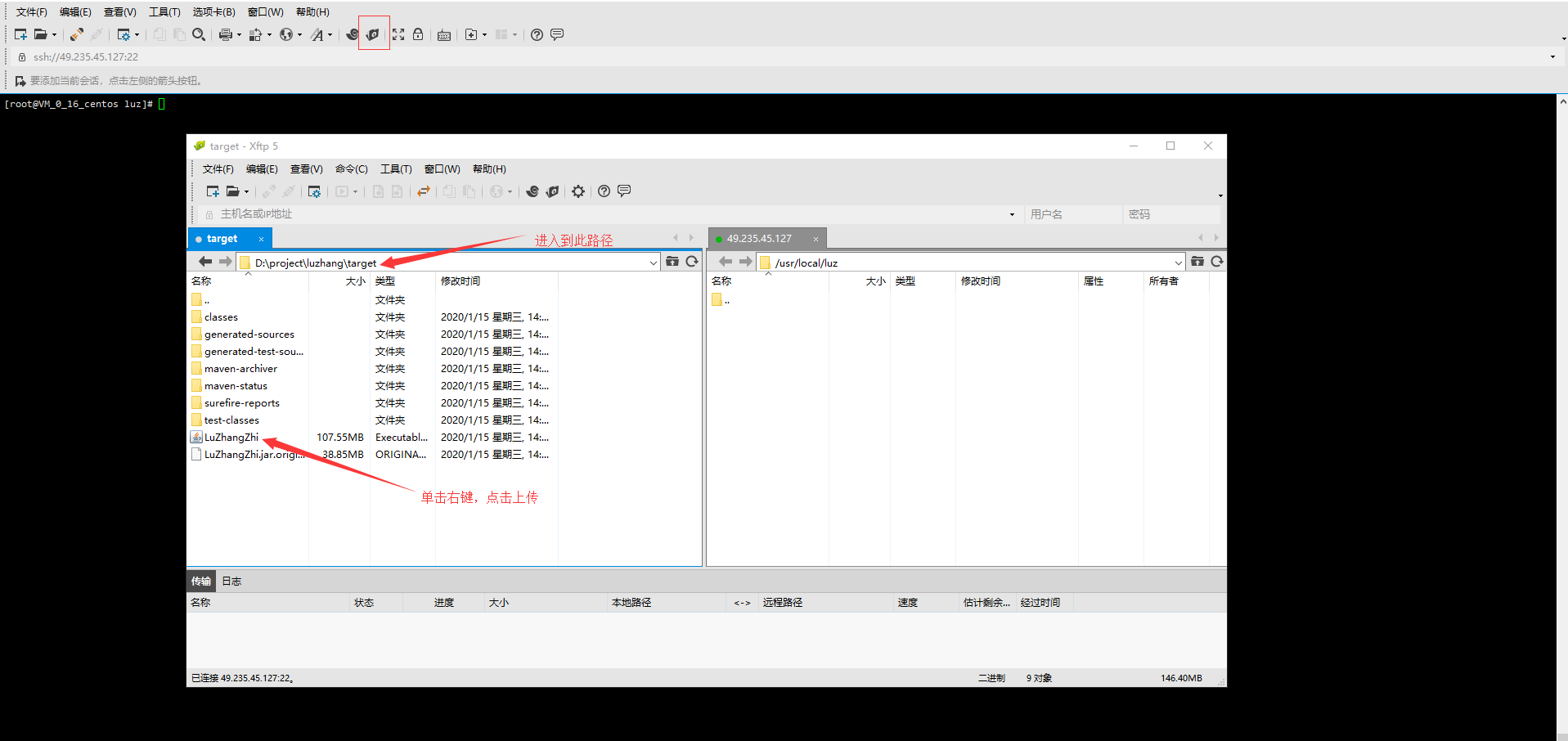Open Xftp 窗口(W) menu

point(443,169)
